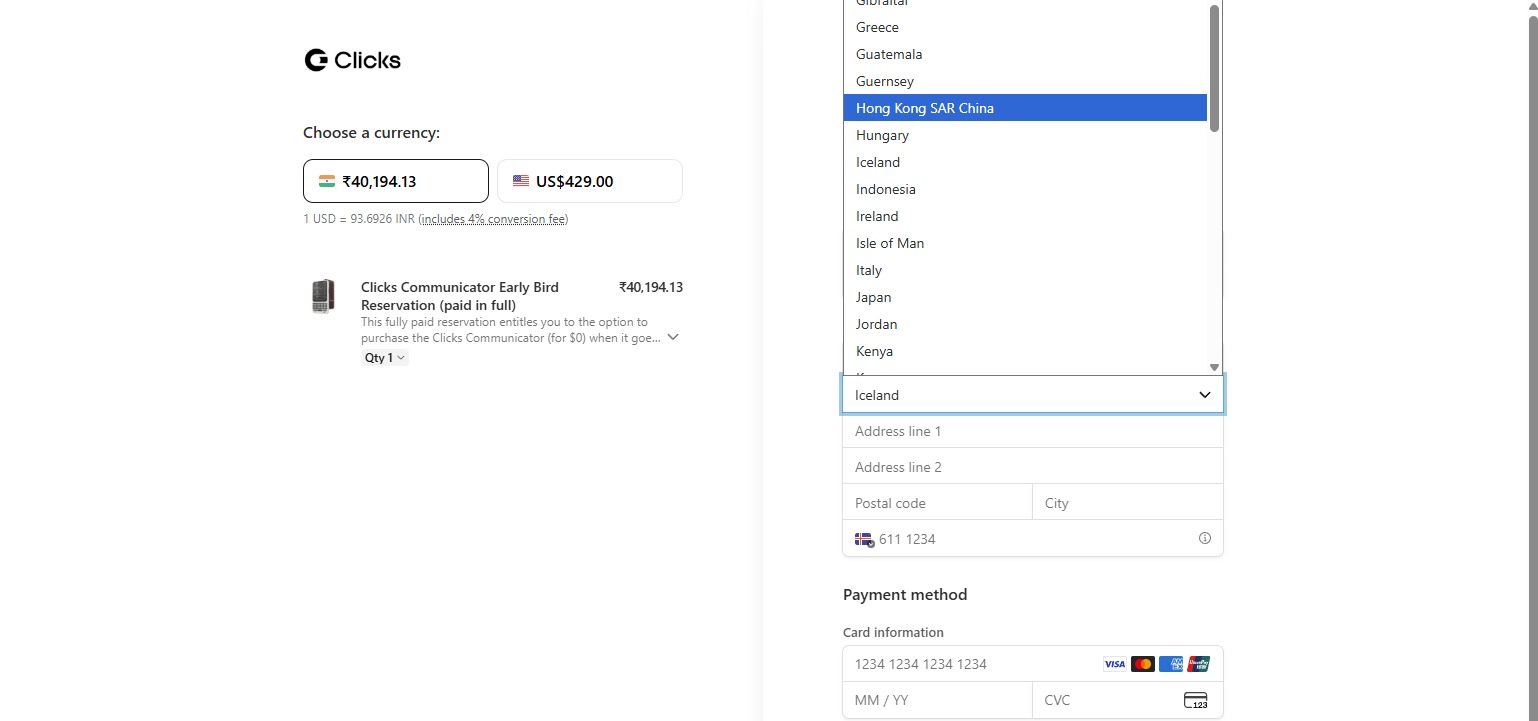Click the Visa card icon

pyautogui.click(x=1113, y=663)
